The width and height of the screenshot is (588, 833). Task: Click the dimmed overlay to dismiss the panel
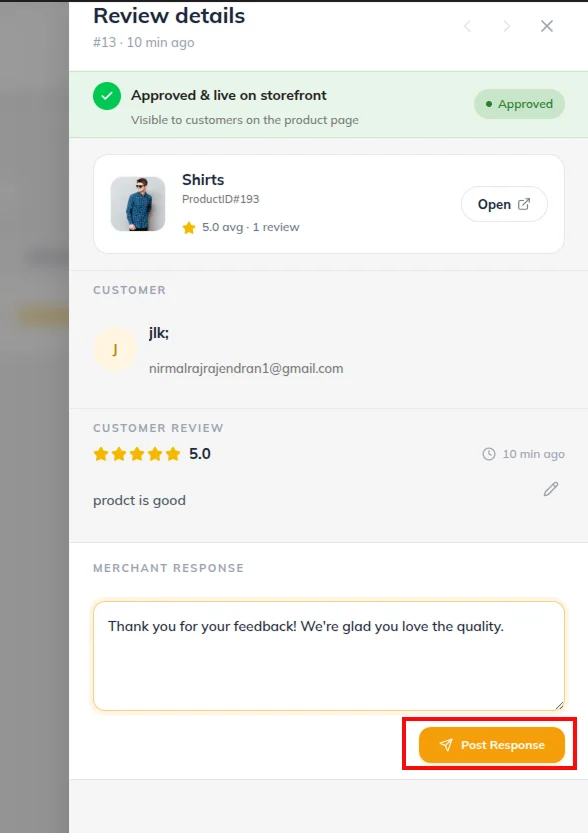[x=34, y=416]
